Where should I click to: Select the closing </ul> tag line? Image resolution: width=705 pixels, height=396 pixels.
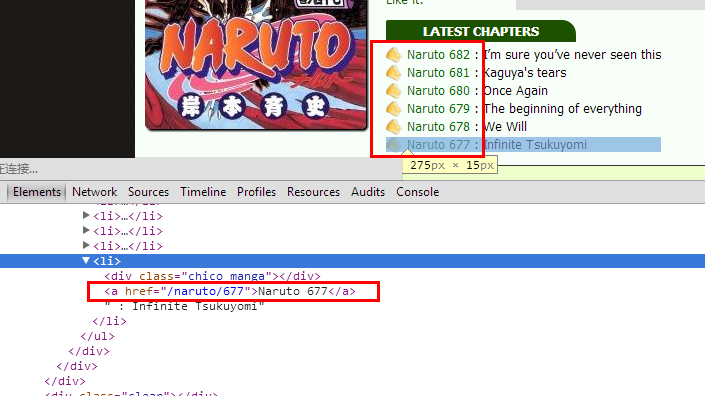pyautogui.click(x=98, y=336)
